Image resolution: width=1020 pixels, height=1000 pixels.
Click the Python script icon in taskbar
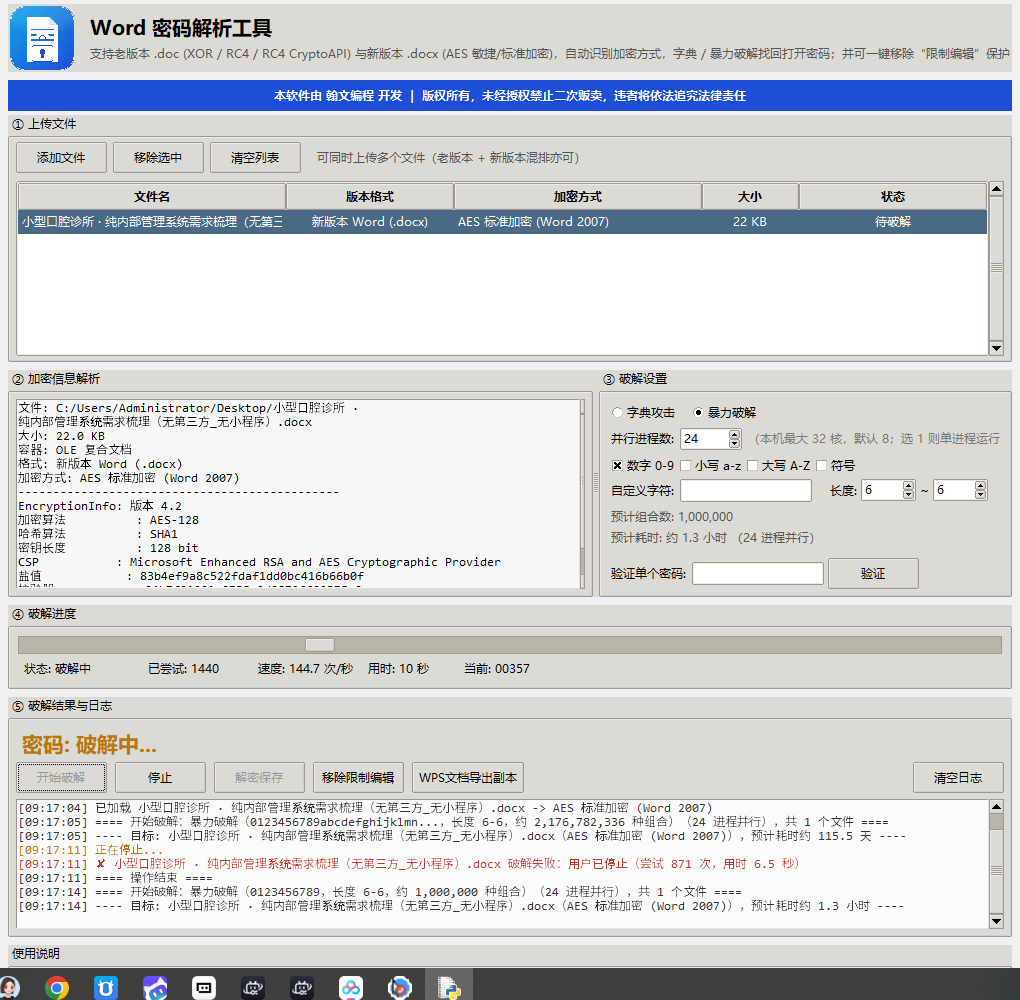point(449,988)
